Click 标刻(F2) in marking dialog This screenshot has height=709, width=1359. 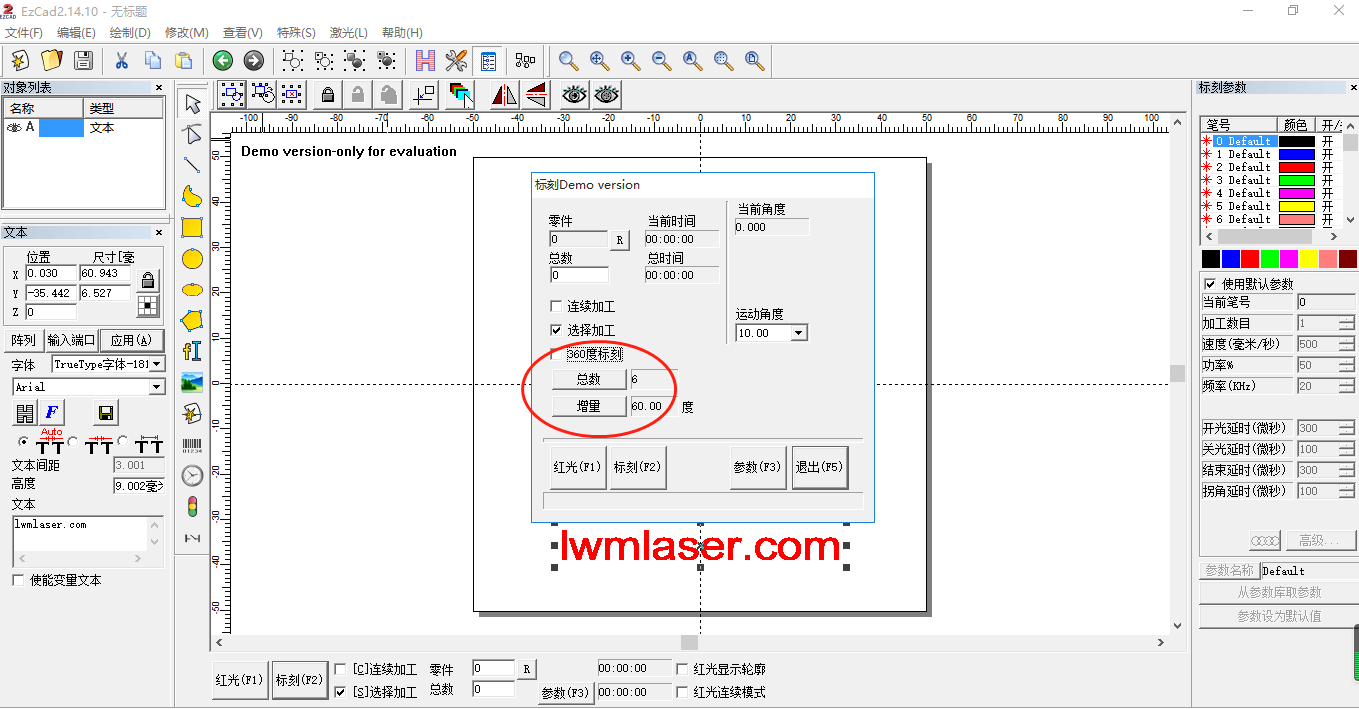click(x=638, y=467)
